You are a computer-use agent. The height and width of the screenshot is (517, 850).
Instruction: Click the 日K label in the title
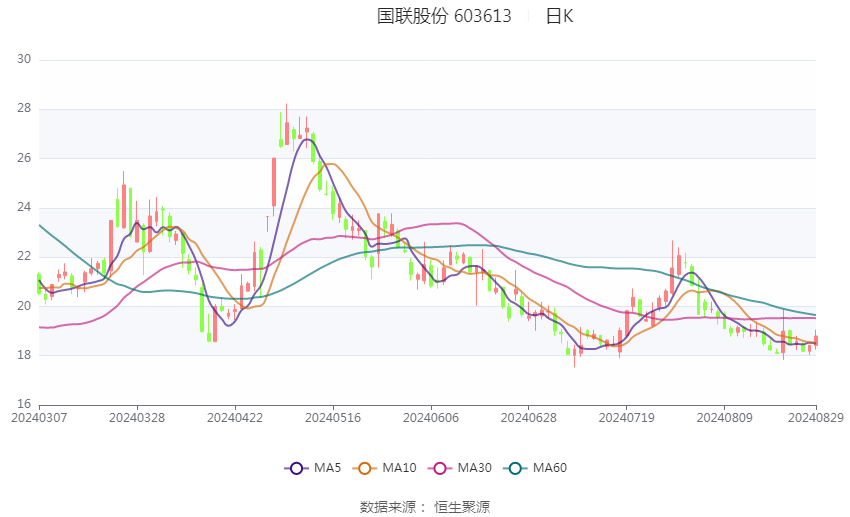click(559, 16)
